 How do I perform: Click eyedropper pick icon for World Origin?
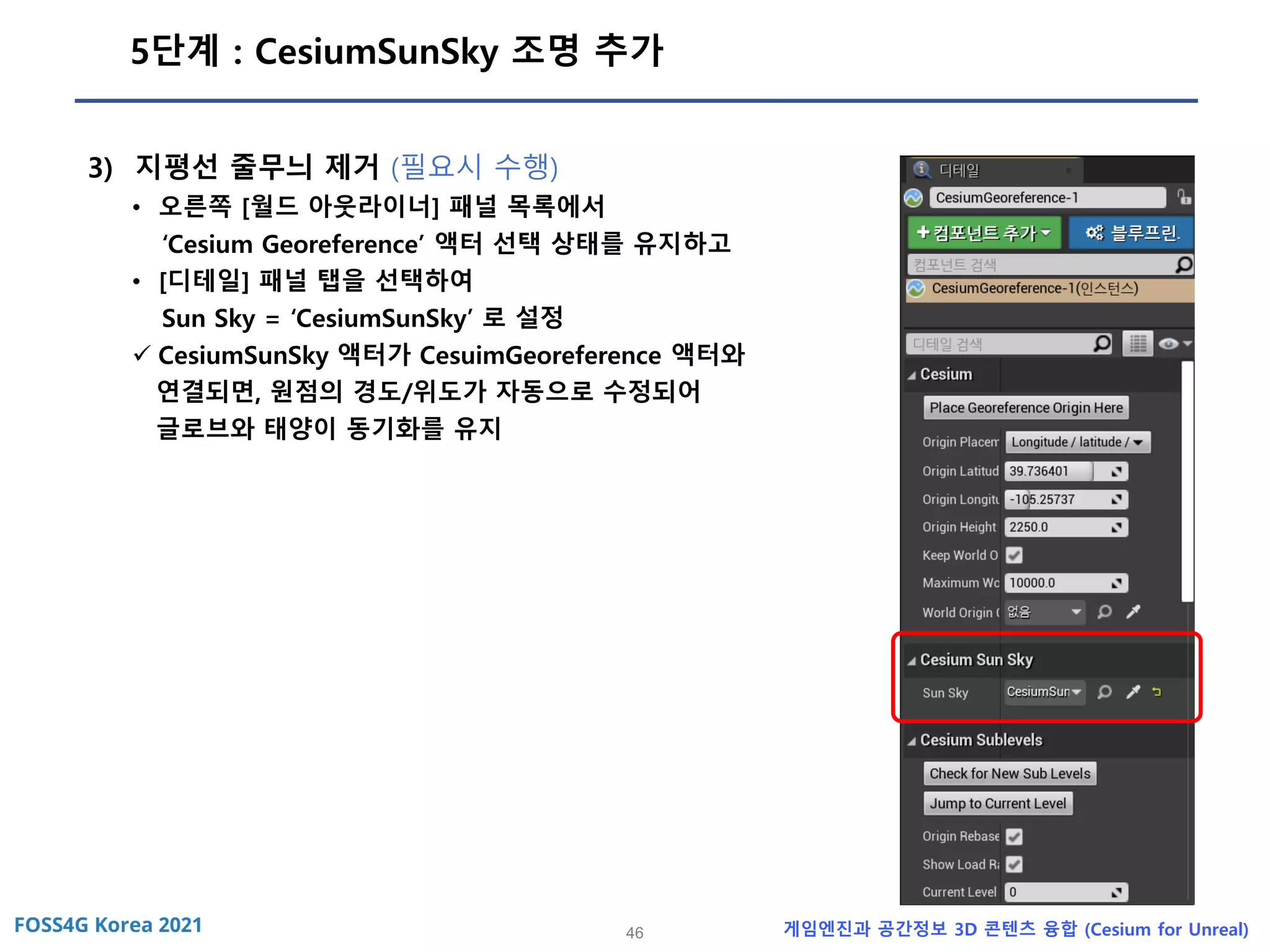[x=1133, y=612]
